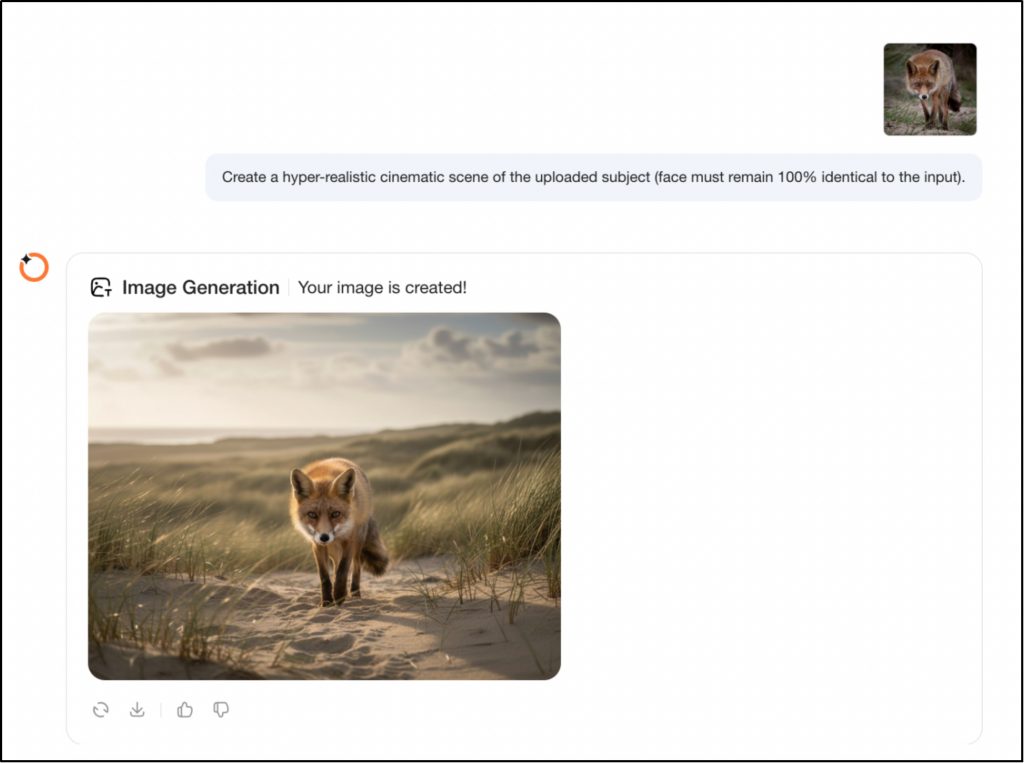Select the dislike icon for feedback

click(219, 709)
